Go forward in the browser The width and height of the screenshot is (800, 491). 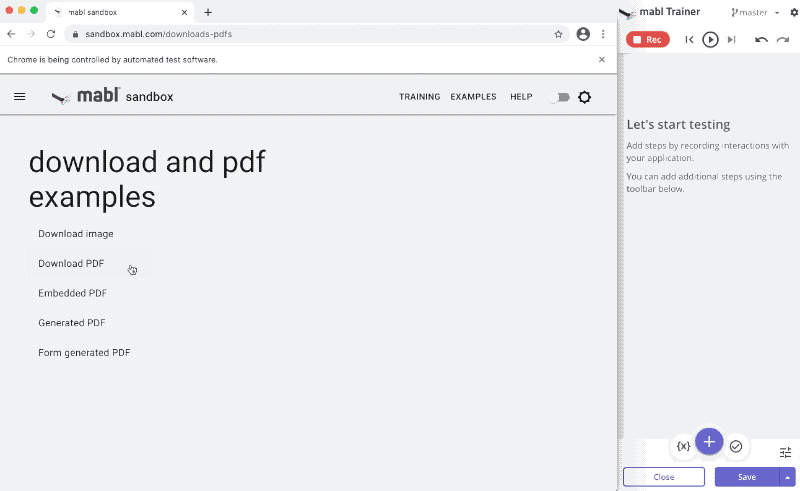pos(31,34)
